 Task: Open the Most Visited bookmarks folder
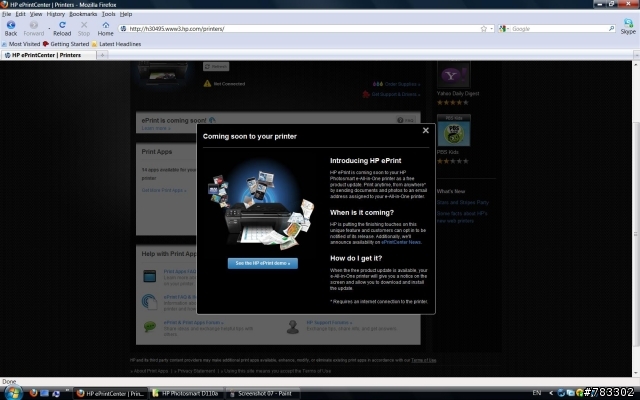tap(21, 44)
